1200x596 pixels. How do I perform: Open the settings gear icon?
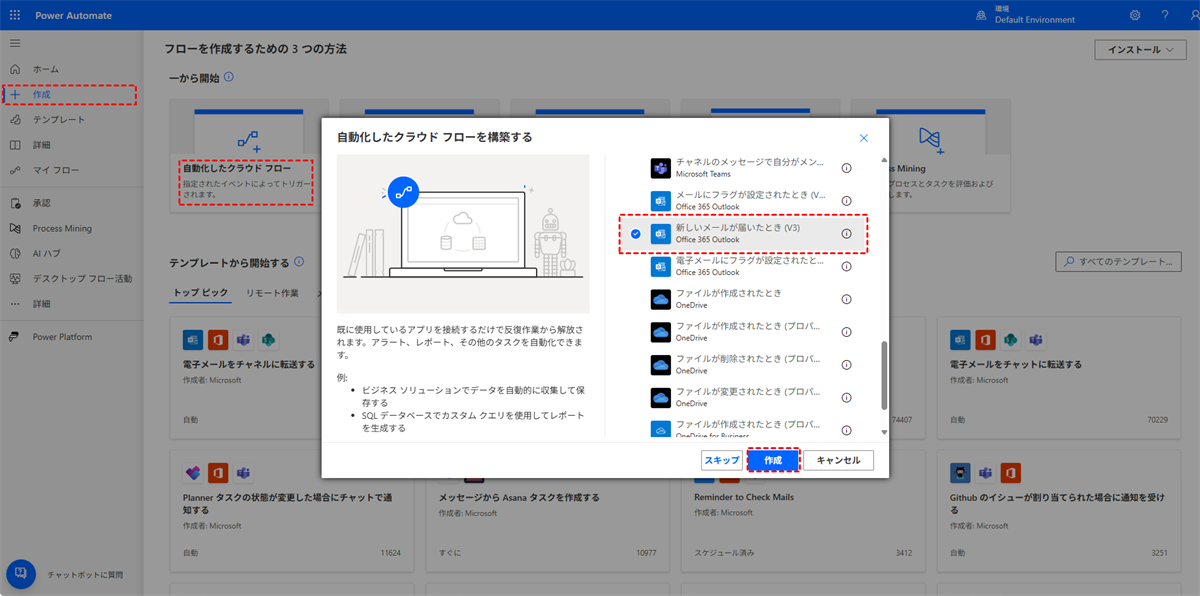pos(1135,16)
